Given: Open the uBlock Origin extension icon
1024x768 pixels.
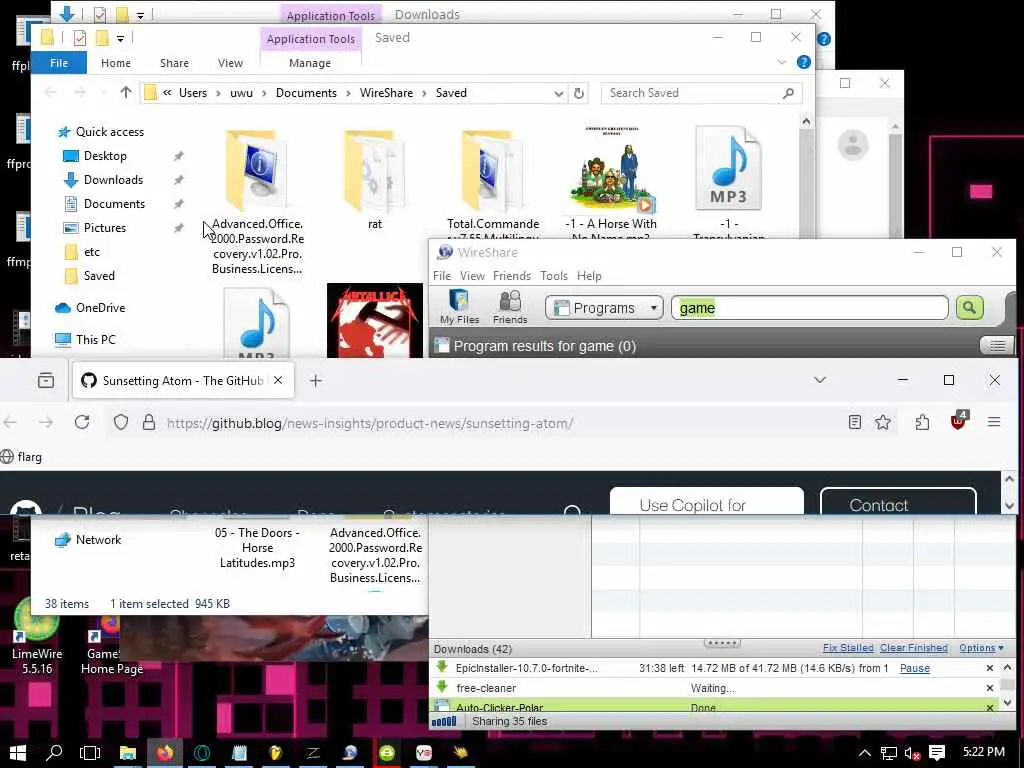Looking at the screenshot, I should 958,421.
